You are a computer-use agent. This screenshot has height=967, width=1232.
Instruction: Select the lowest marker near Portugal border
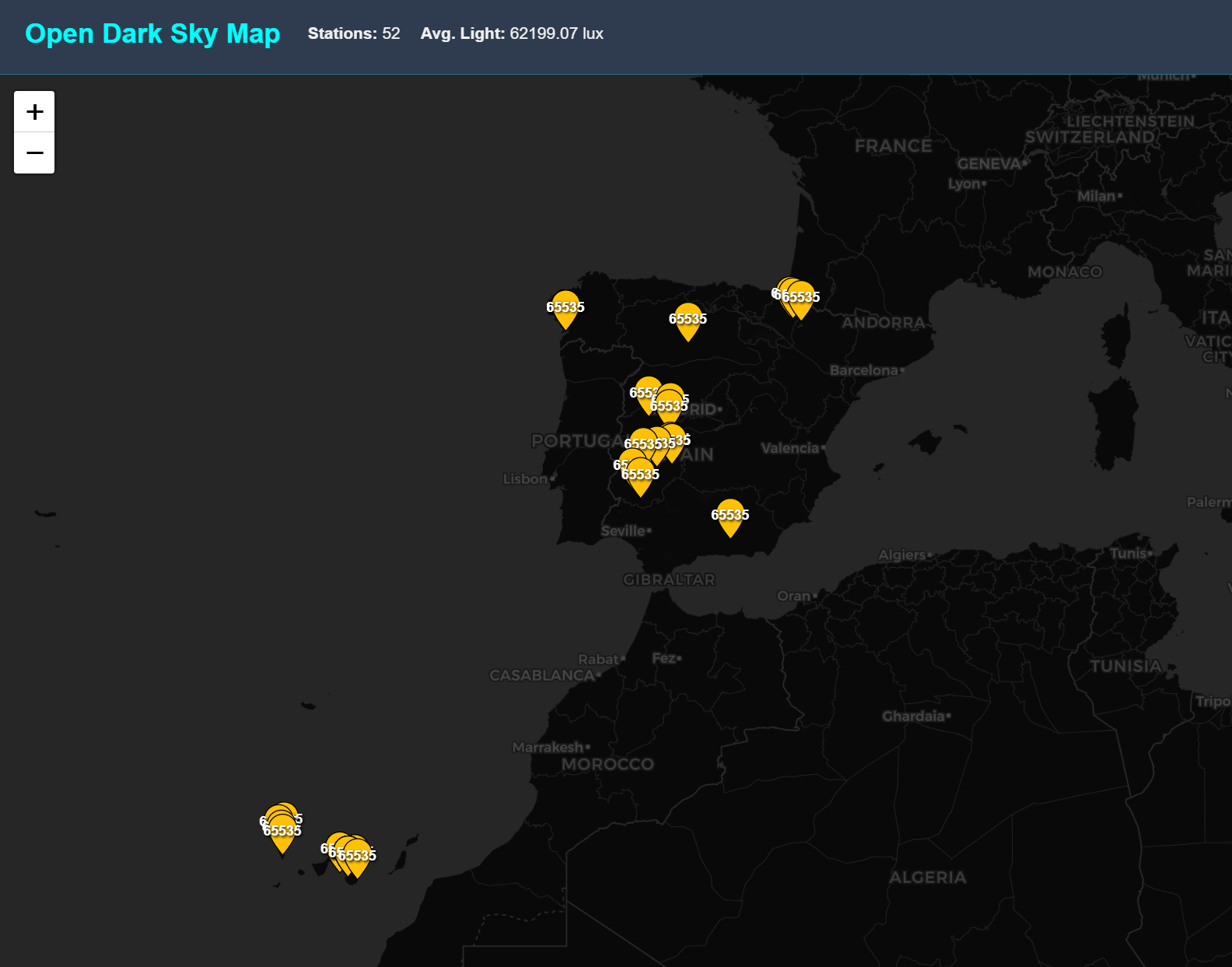(x=640, y=477)
